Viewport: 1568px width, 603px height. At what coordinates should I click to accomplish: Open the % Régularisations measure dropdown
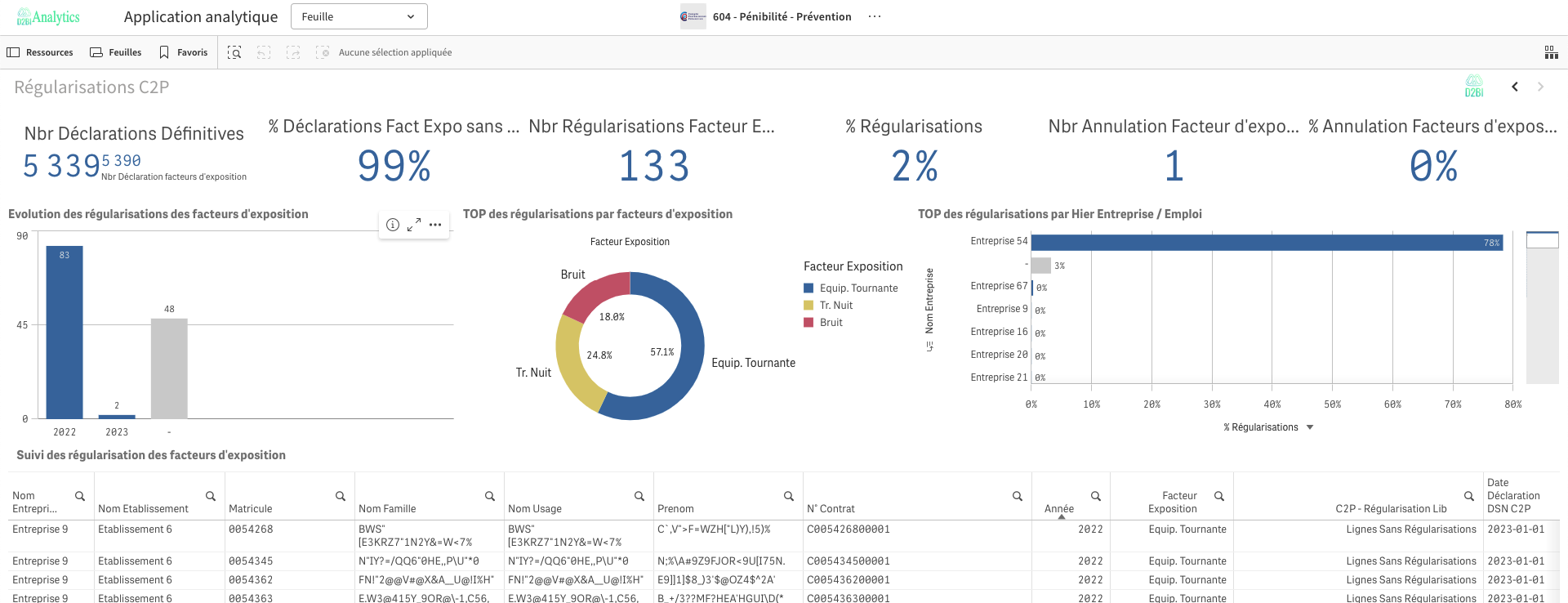tap(1309, 427)
